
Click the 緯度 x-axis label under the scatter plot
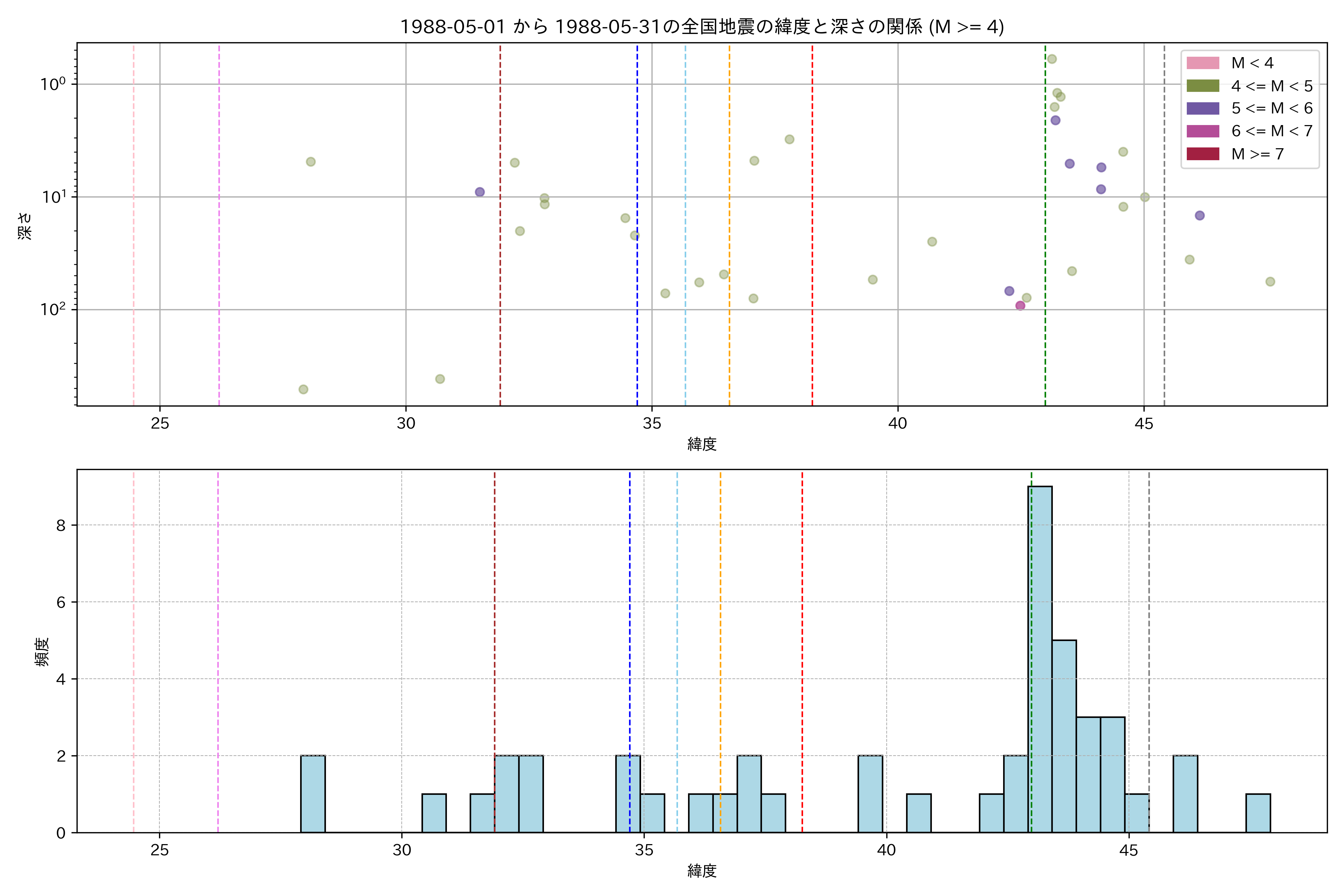[702, 444]
